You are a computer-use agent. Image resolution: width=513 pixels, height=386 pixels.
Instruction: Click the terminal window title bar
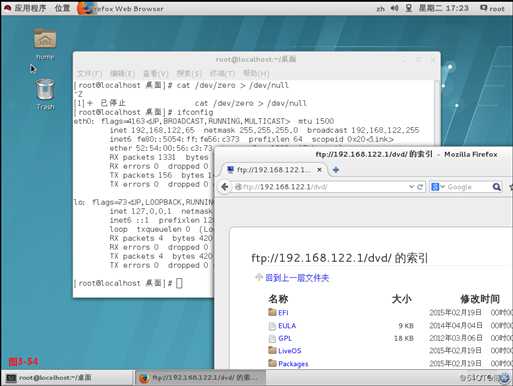256,59
